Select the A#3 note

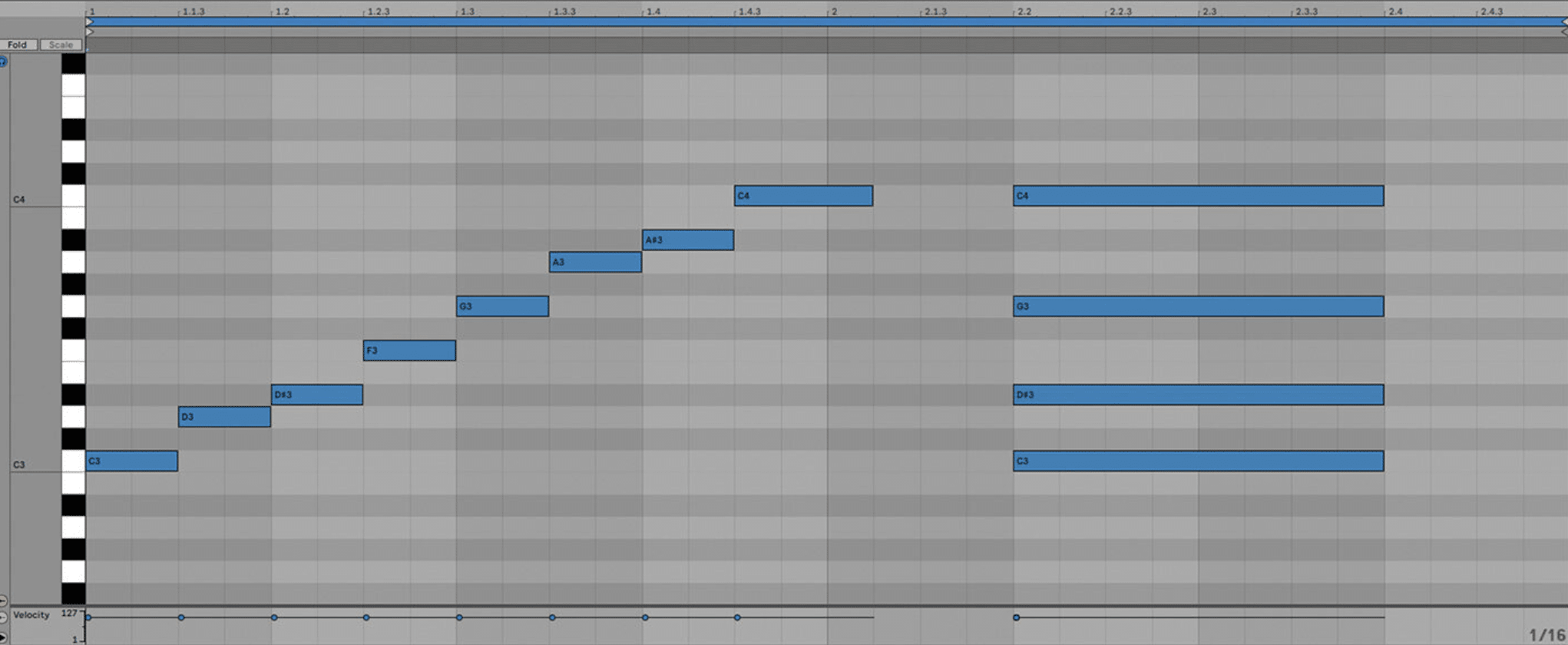pos(688,240)
